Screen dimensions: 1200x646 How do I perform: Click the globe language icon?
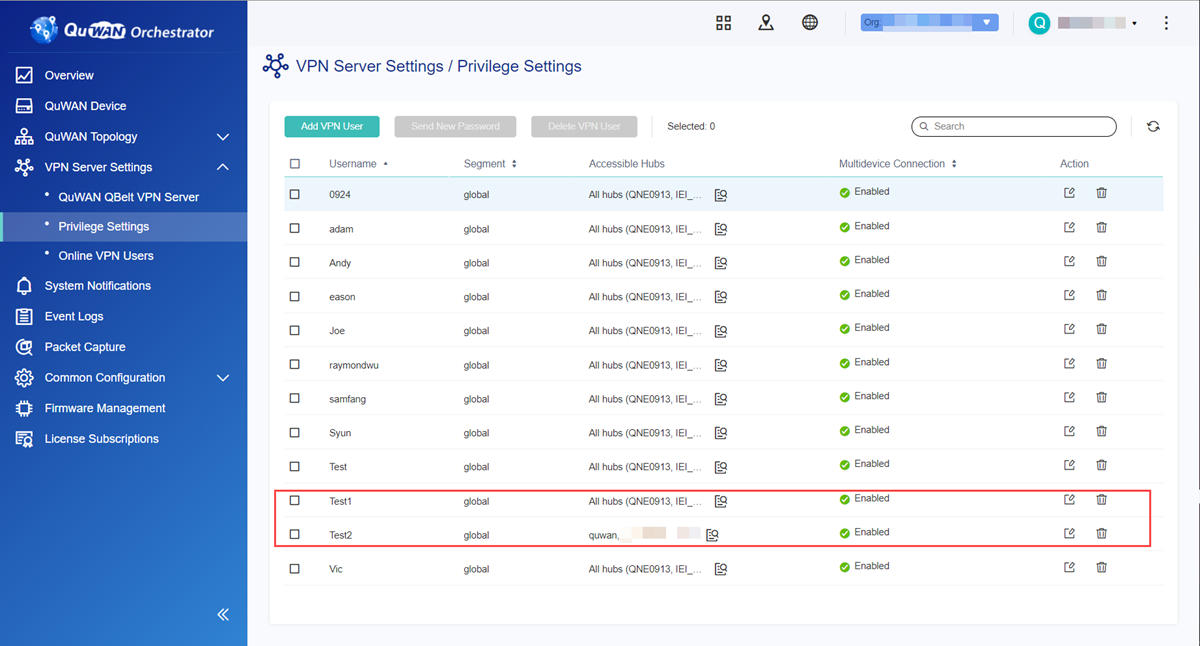click(x=810, y=23)
